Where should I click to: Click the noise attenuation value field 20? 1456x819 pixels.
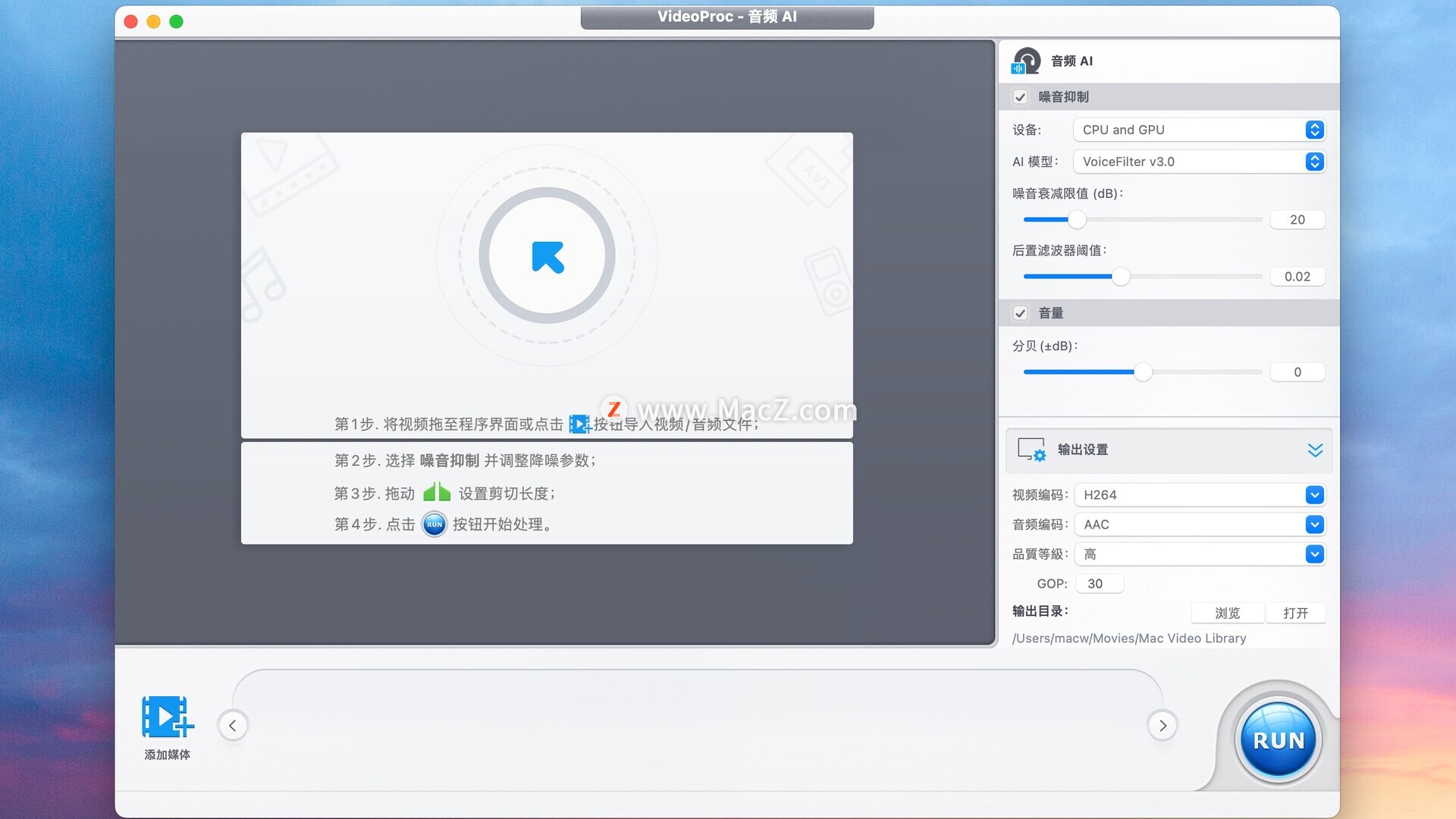[x=1298, y=220]
